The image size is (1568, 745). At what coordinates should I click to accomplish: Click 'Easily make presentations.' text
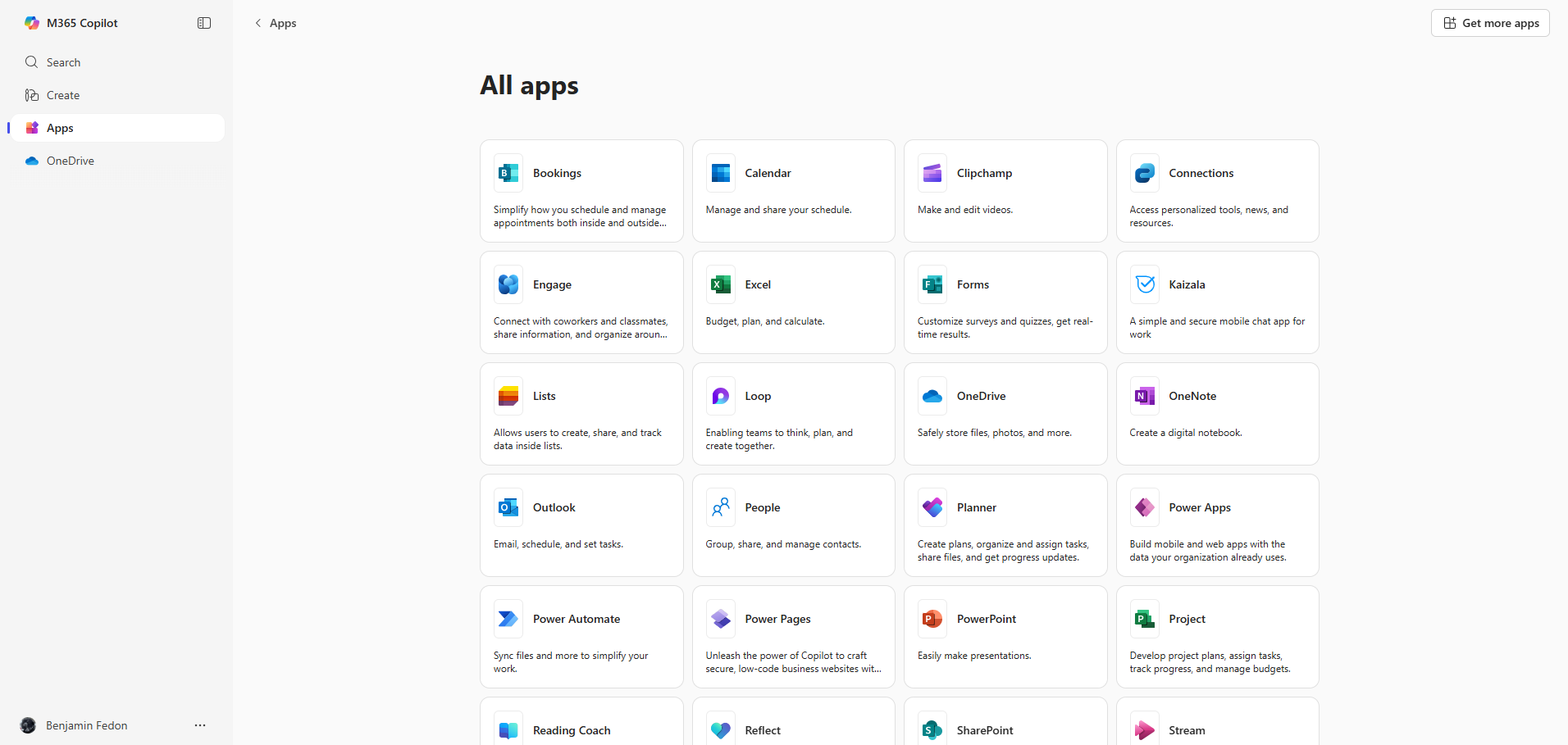click(974, 656)
